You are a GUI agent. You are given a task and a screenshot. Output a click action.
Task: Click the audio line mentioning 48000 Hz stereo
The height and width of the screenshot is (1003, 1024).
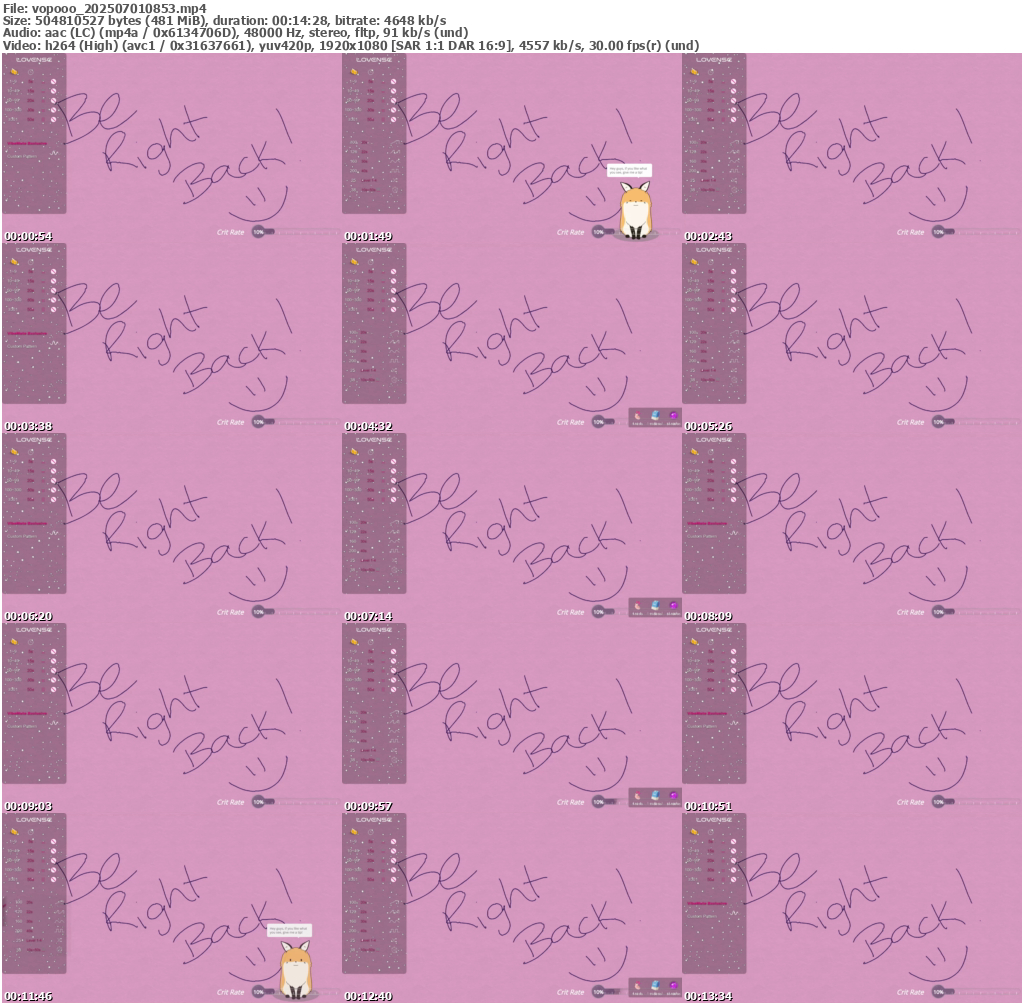[236, 33]
